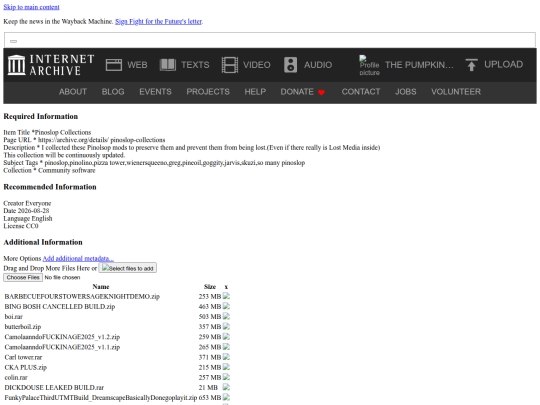Open the Video film icon
The width and height of the screenshot is (540, 405).
(x=230, y=65)
